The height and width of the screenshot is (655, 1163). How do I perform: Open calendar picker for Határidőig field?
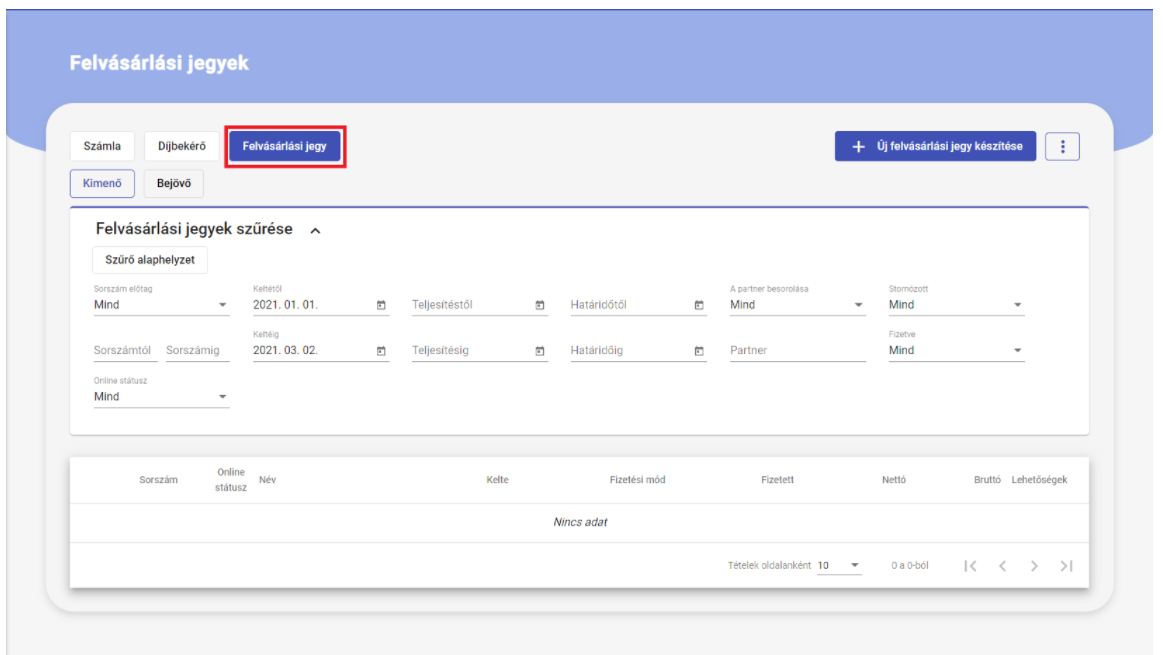699,351
